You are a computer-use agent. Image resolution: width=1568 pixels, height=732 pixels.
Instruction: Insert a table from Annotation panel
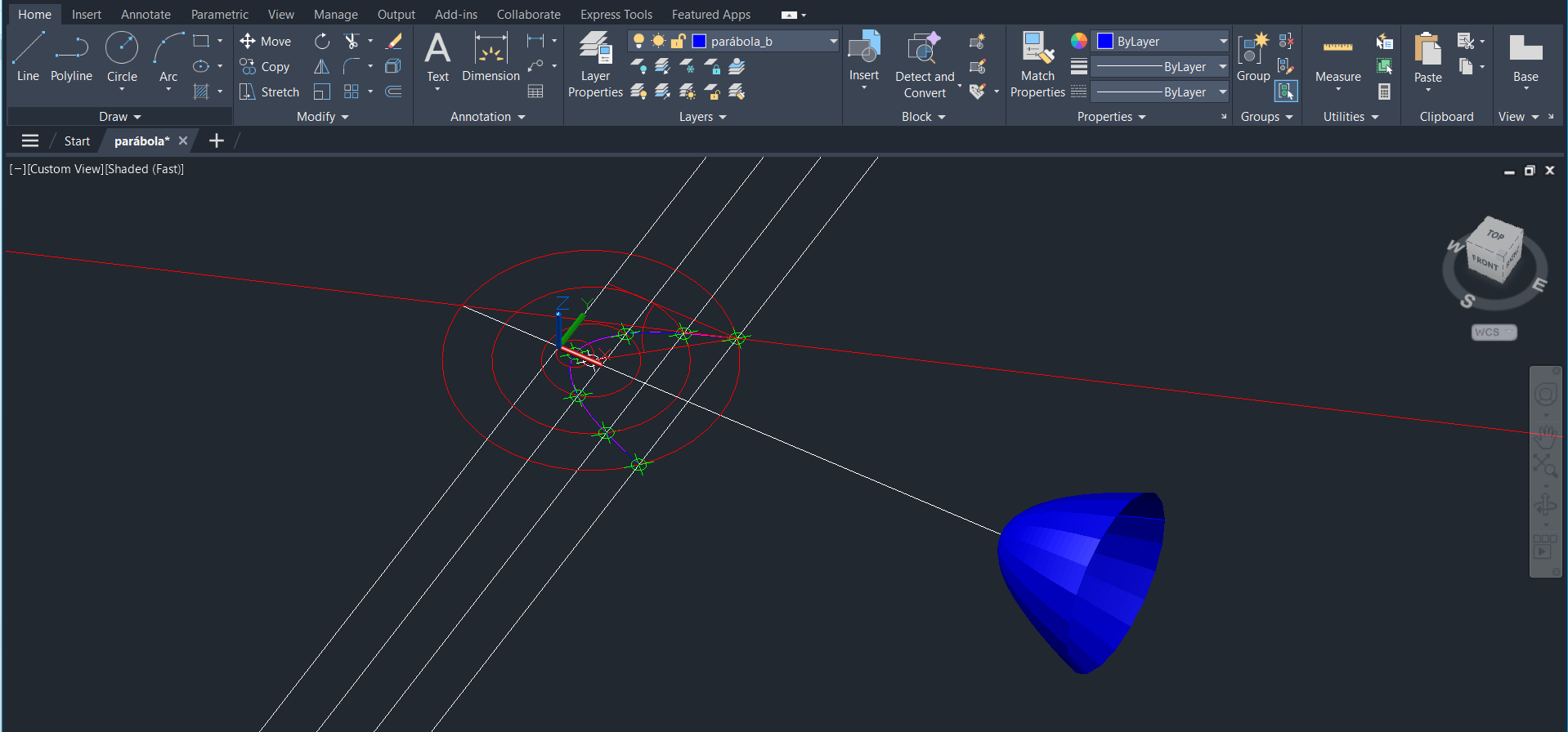(535, 91)
